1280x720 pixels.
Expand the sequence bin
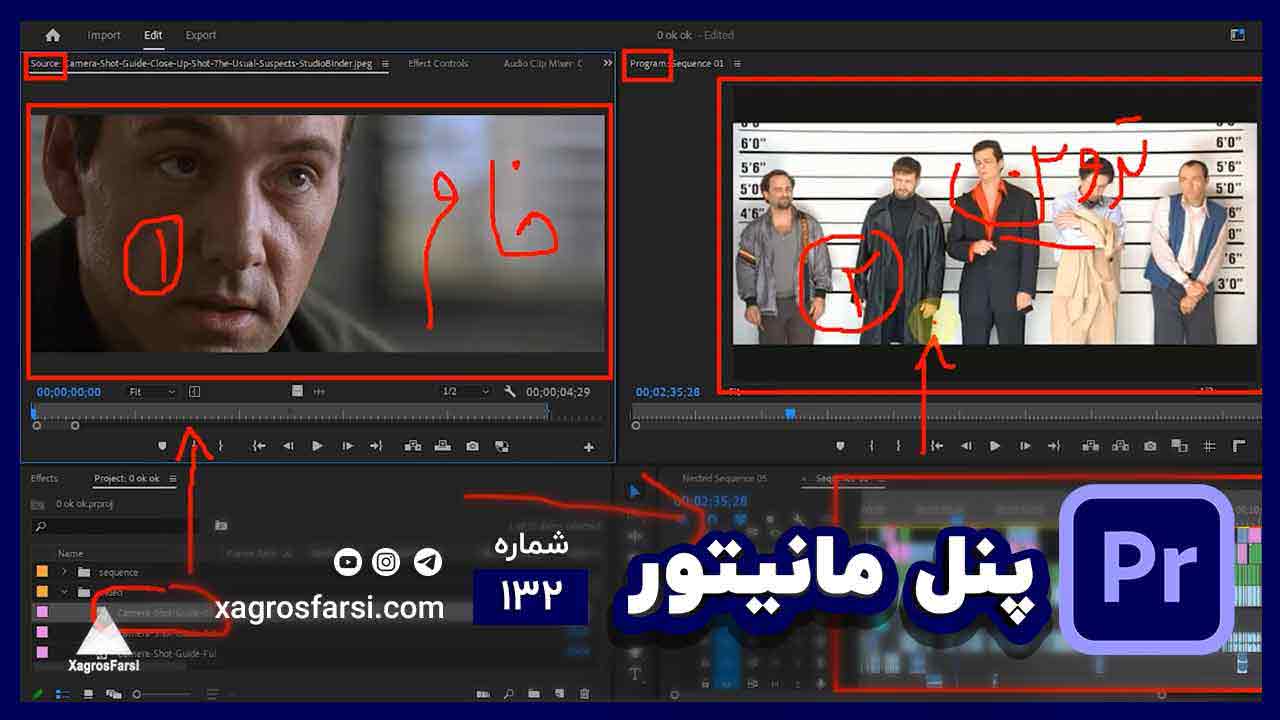point(65,572)
